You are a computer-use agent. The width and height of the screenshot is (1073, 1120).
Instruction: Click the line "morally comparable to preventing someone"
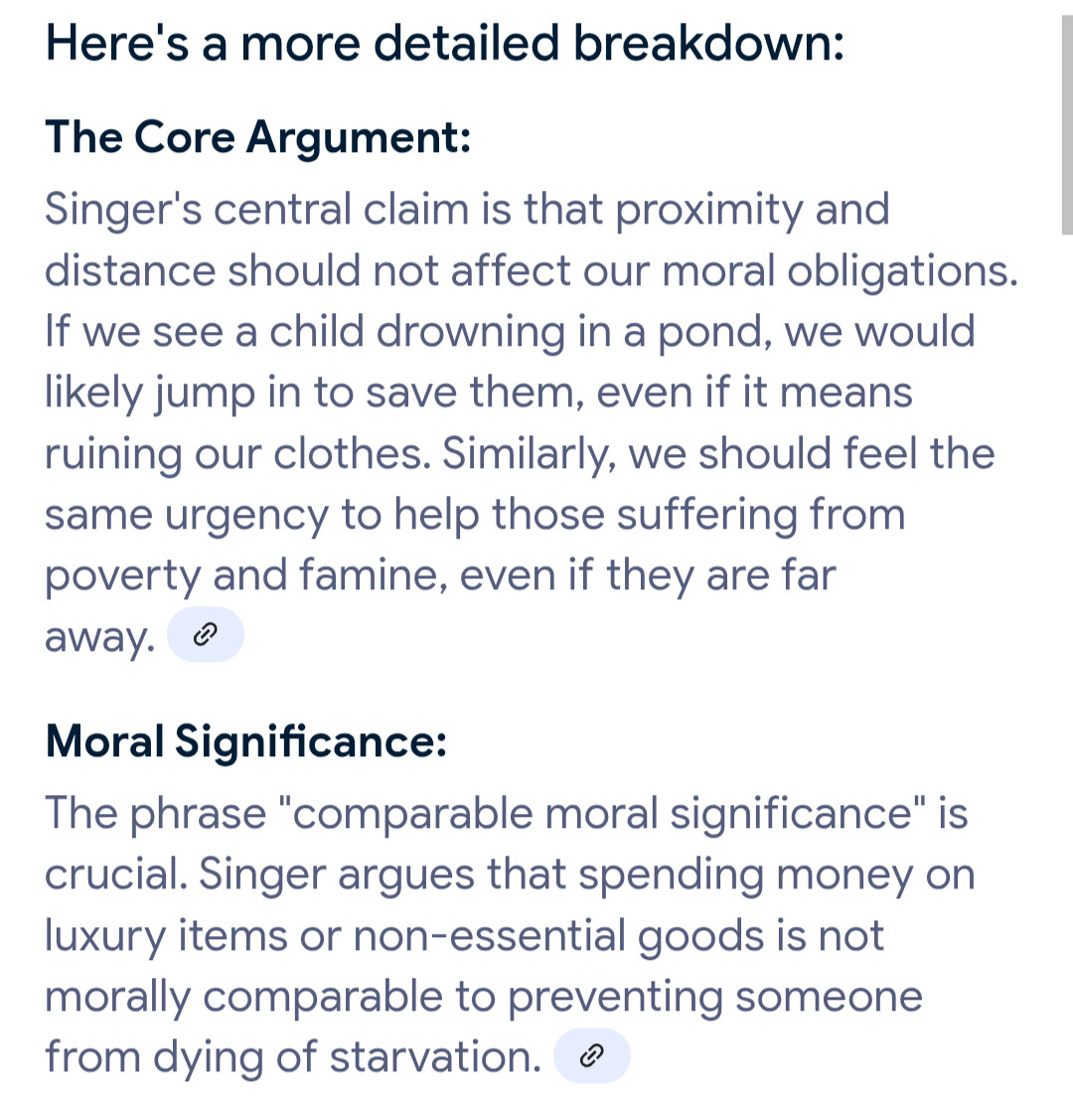click(483, 997)
